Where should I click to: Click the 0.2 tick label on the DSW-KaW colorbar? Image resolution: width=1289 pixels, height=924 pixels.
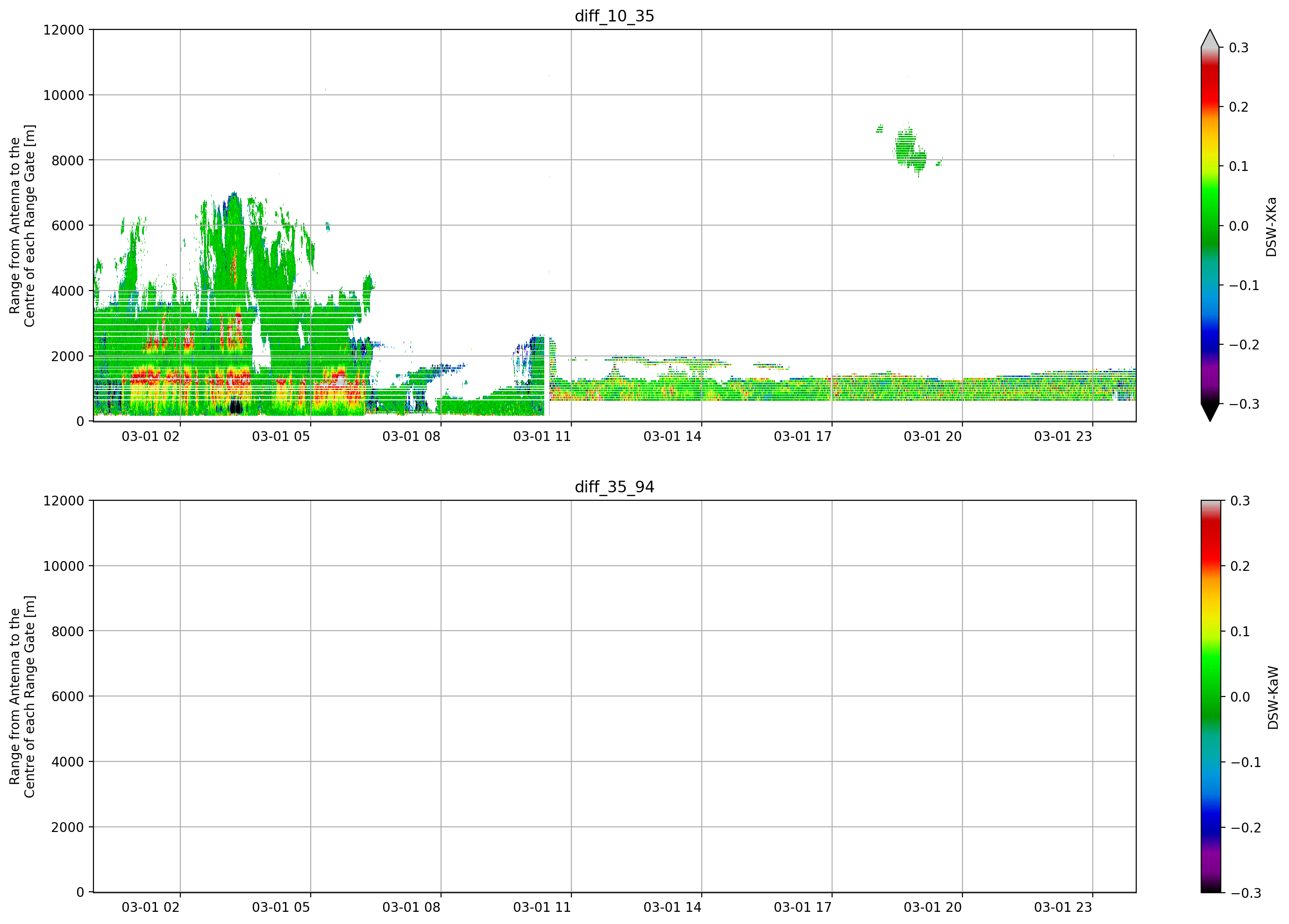point(1240,566)
